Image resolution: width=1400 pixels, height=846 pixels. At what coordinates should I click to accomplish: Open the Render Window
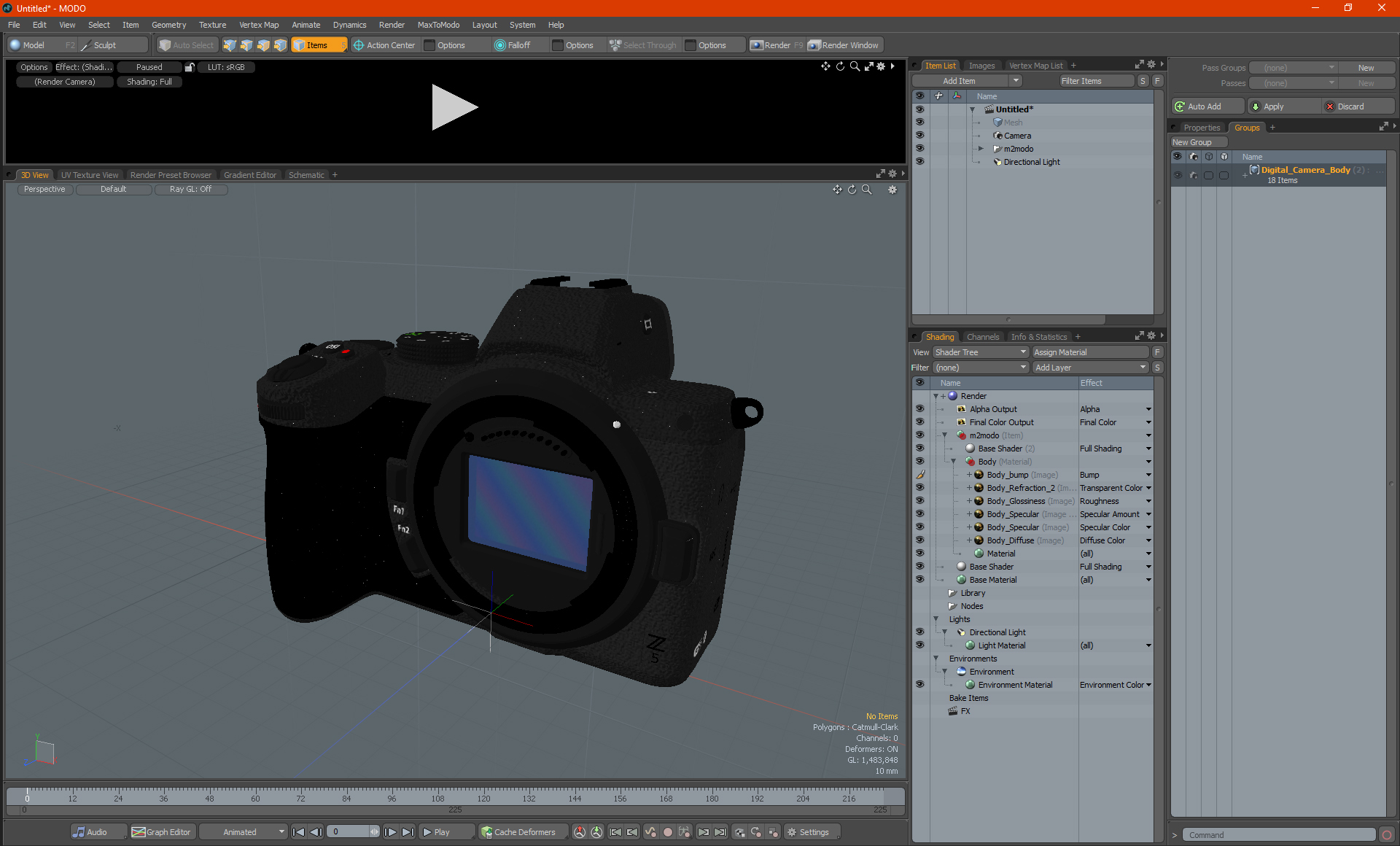pyautogui.click(x=844, y=45)
